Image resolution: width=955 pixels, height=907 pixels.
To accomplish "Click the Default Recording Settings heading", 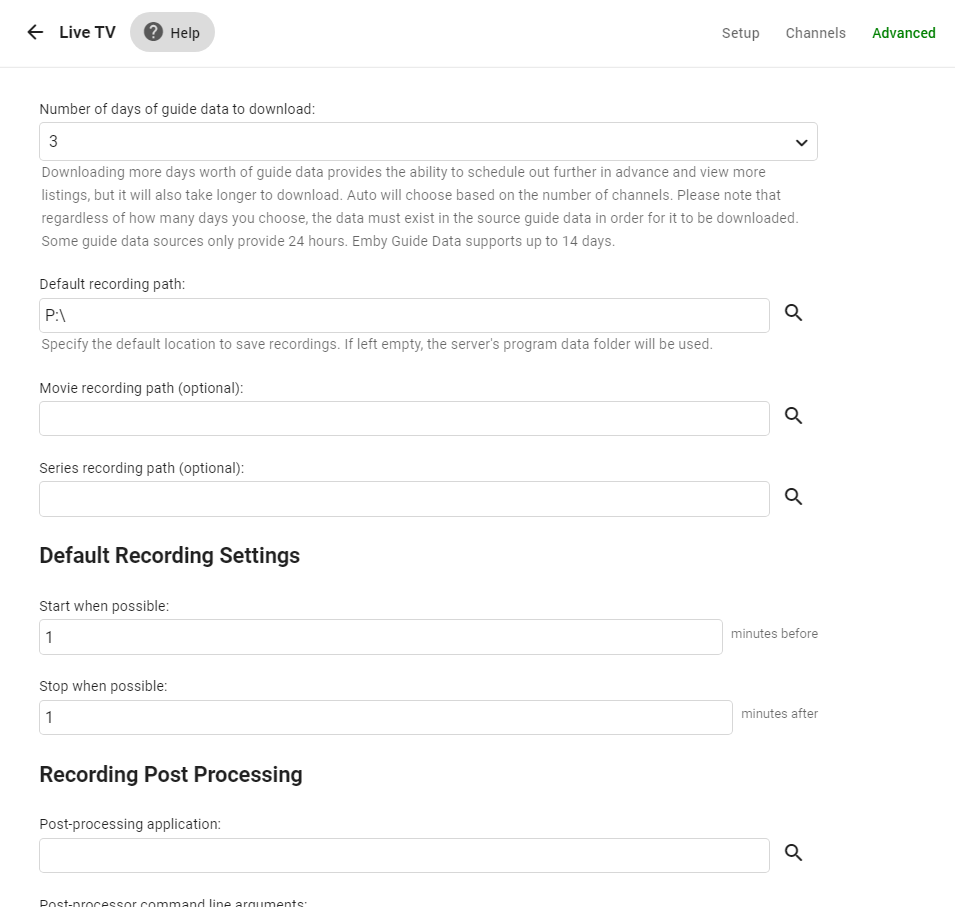I will (x=169, y=555).
